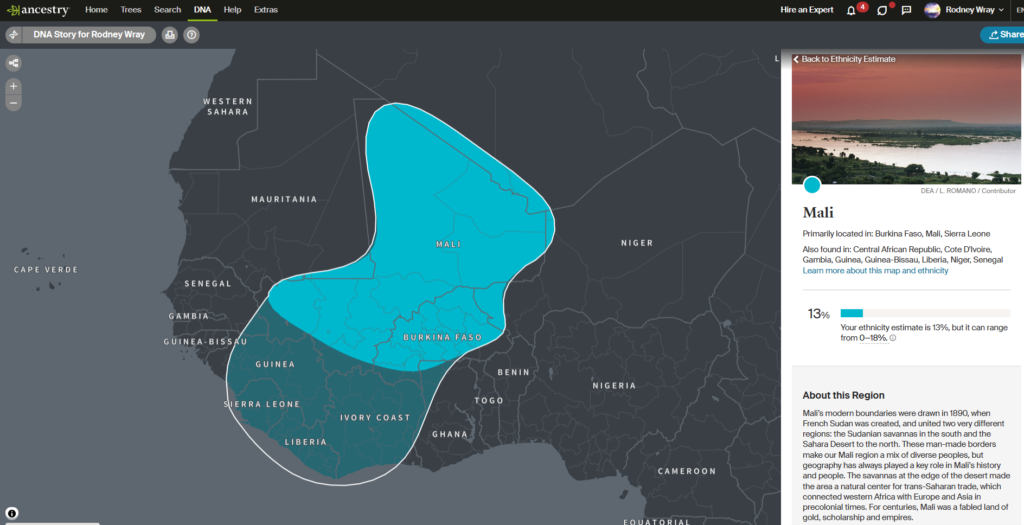Open the notifications bell

pyautogui.click(x=851, y=10)
